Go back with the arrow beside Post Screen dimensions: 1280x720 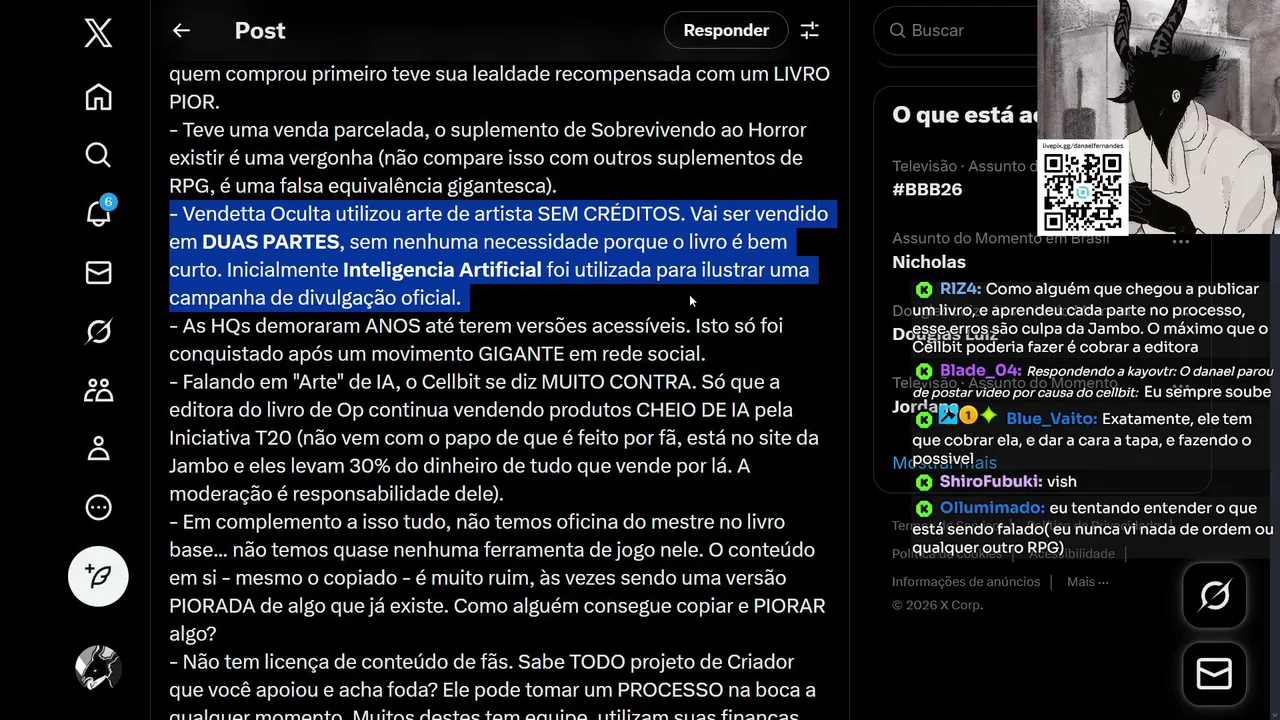[181, 31]
